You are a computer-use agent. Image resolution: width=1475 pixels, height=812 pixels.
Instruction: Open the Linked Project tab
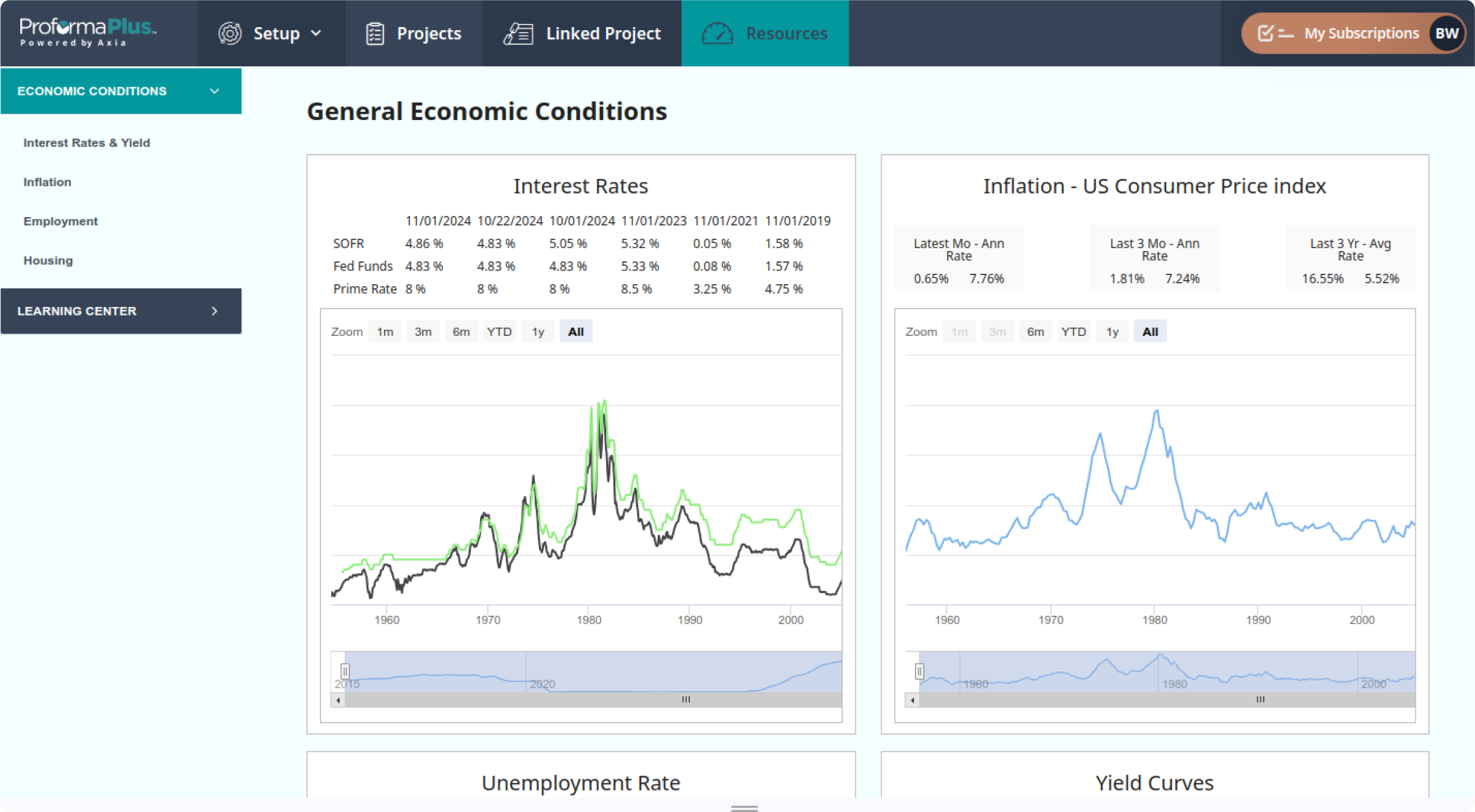pos(603,33)
